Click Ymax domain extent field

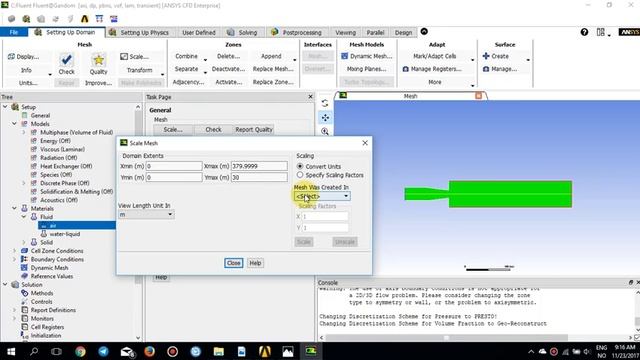(x=259, y=178)
